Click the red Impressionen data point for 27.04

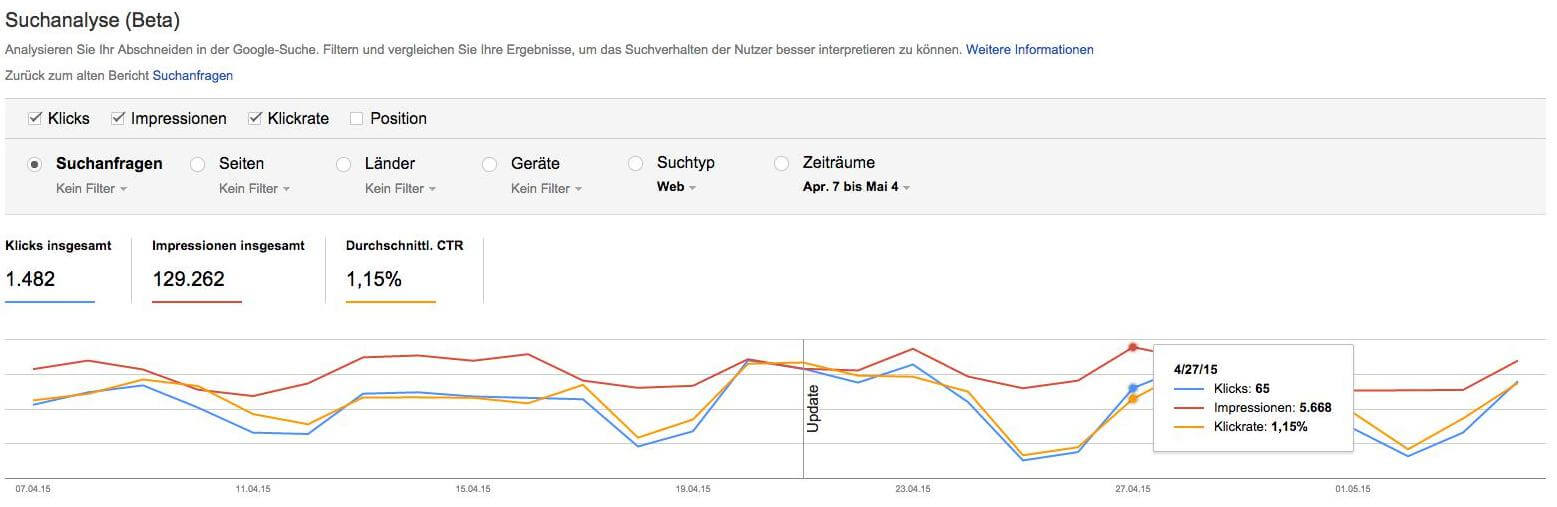(1133, 347)
